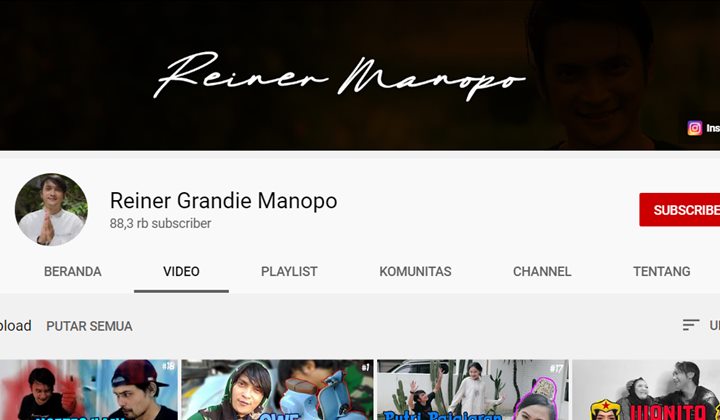This screenshot has width=720, height=420.
Task: Click the 88,3 rb subscriber count text
Action: coord(160,224)
